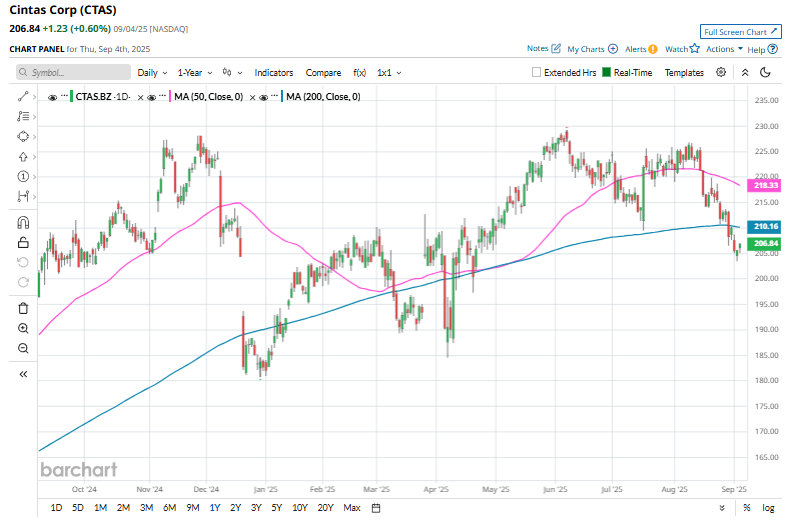The width and height of the screenshot is (787, 527).
Task: Open the Help link
Action: pyautogui.click(x=762, y=49)
